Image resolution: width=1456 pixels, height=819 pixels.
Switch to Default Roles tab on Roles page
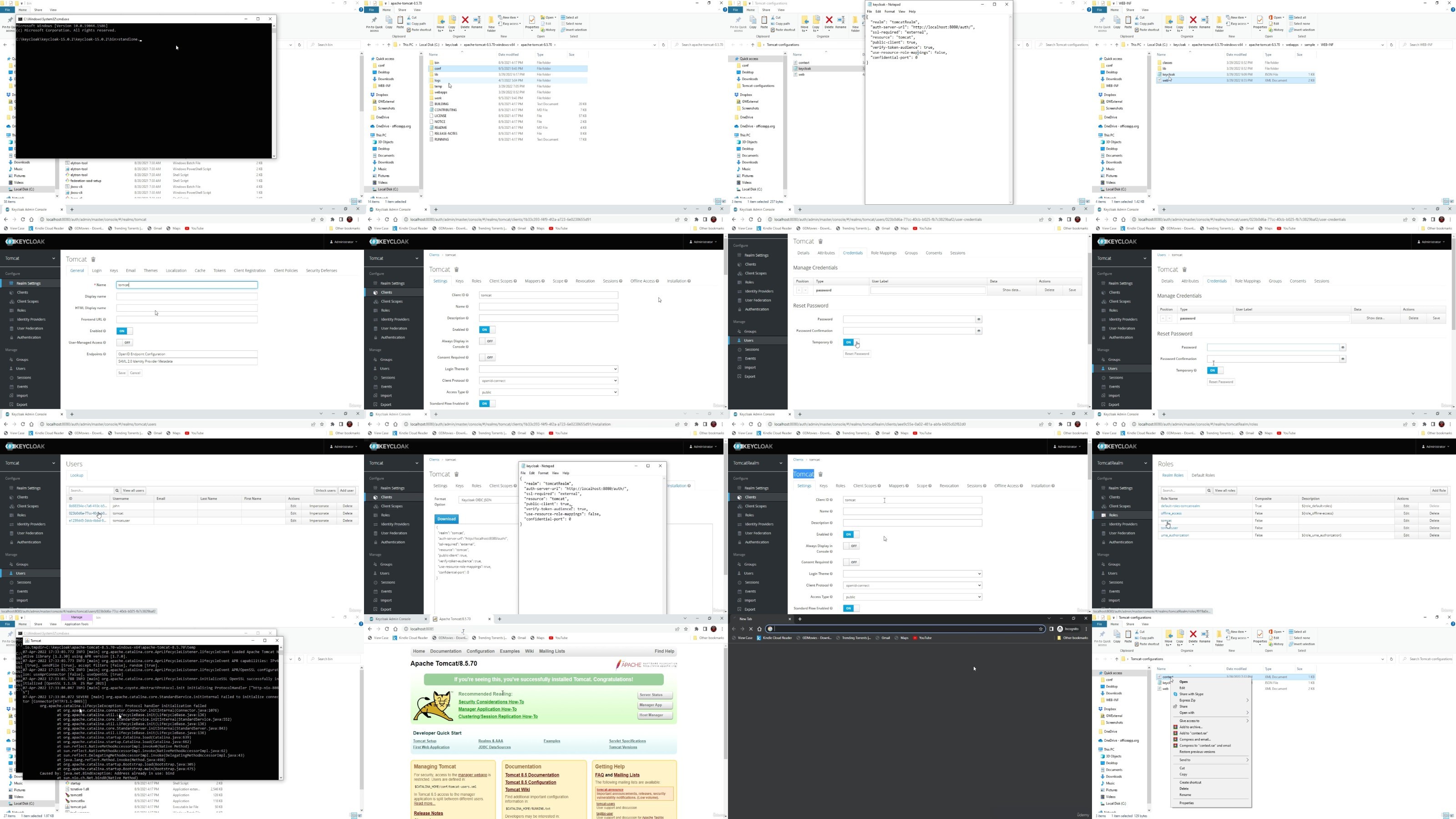1203,475
